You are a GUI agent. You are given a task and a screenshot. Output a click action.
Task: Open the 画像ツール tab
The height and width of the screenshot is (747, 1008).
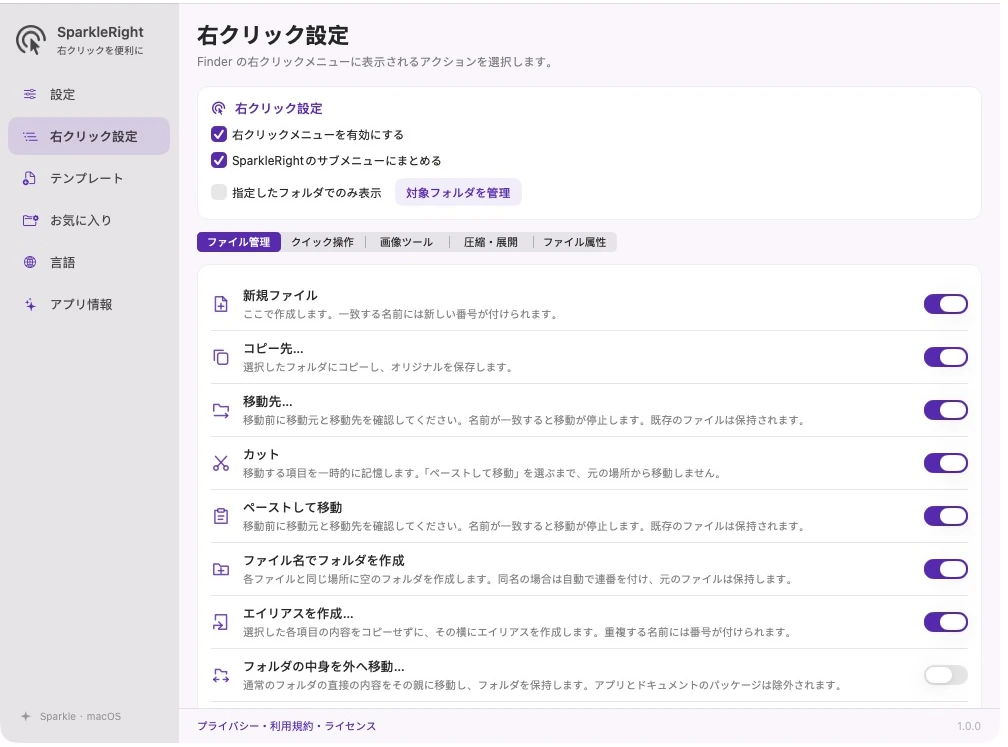pyautogui.click(x=406, y=242)
